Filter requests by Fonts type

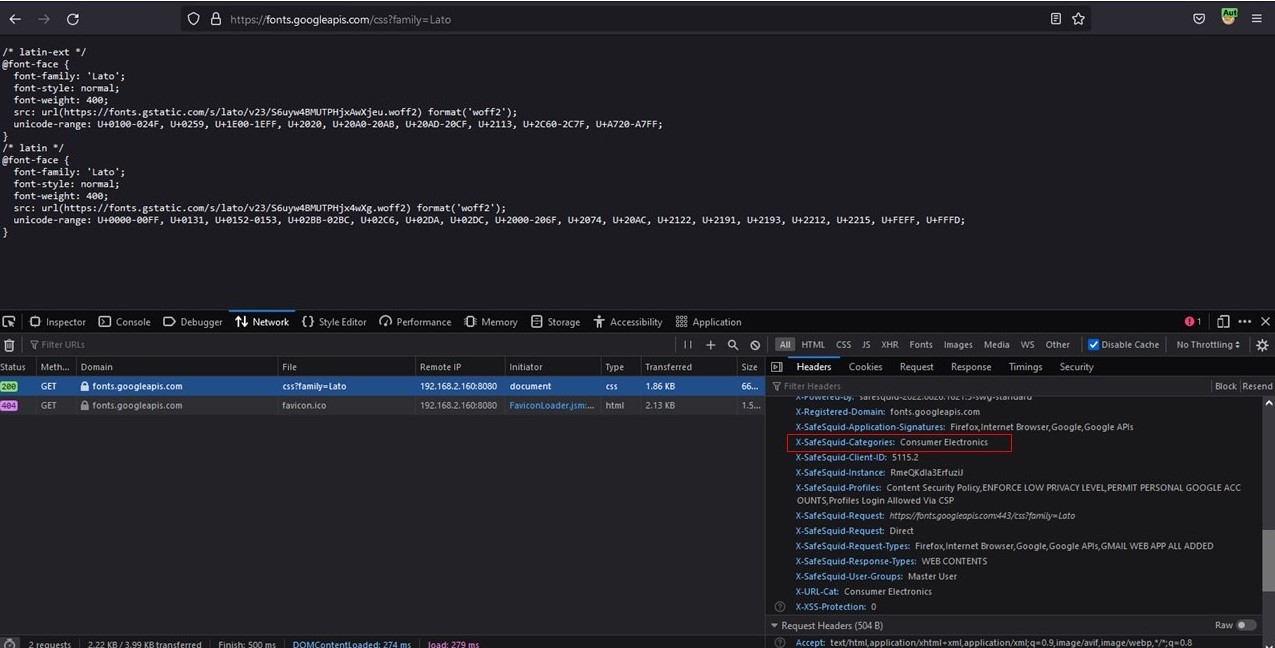[x=921, y=345]
